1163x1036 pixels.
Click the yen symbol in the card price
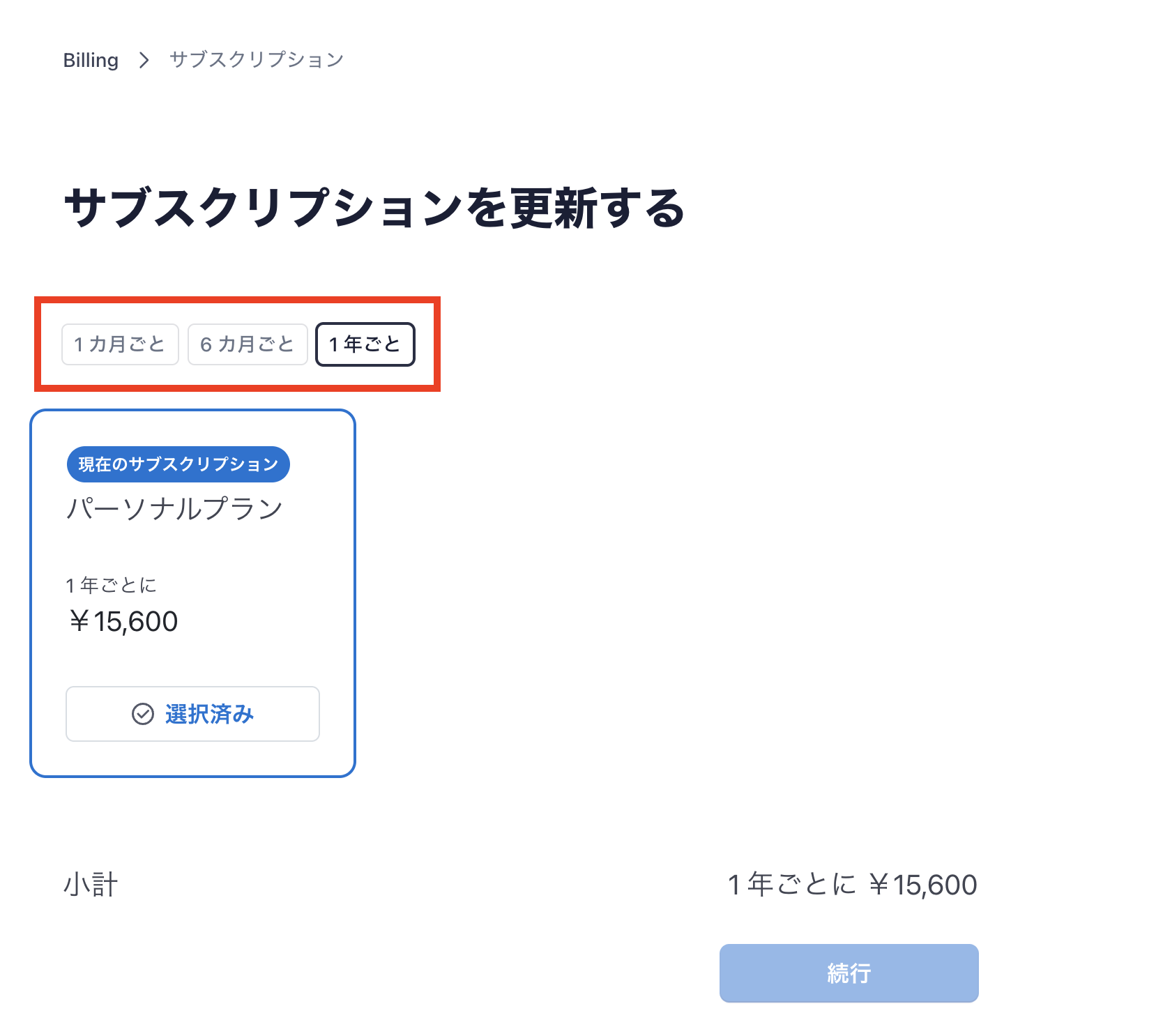(79, 621)
